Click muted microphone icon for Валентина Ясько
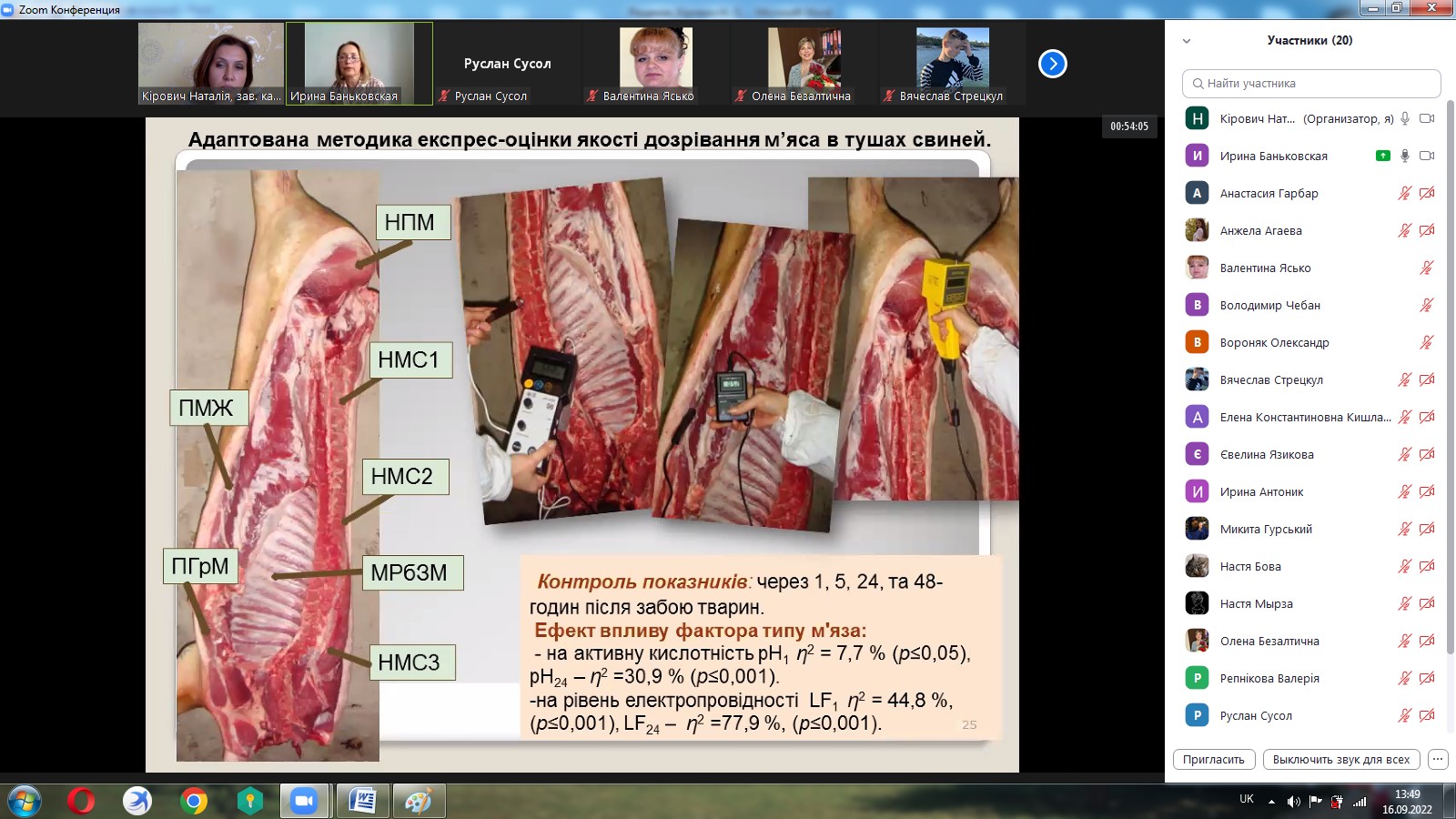The width and height of the screenshot is (1456, 819). [1427, 268]
